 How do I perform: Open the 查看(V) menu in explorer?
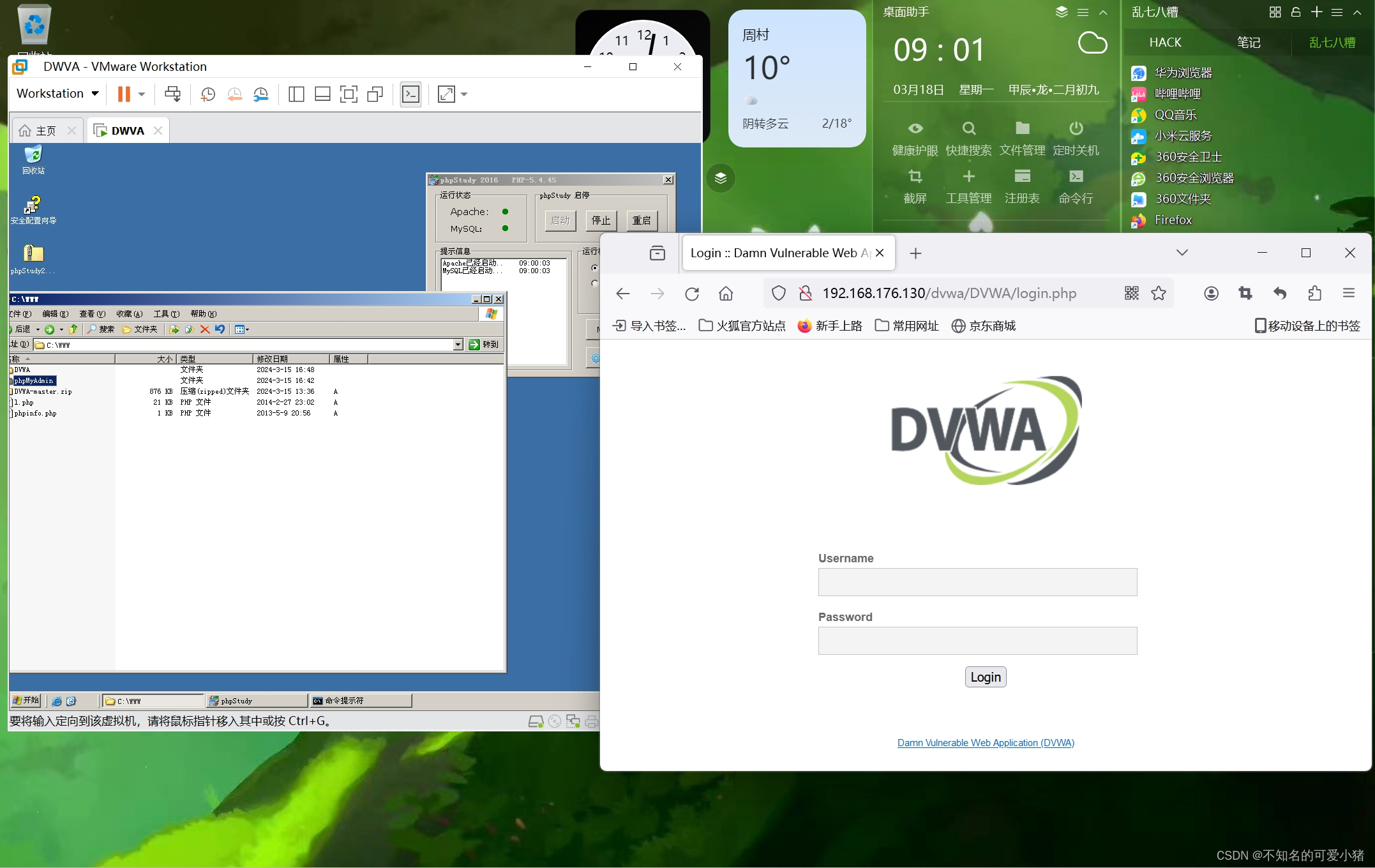tap(92, 313)
